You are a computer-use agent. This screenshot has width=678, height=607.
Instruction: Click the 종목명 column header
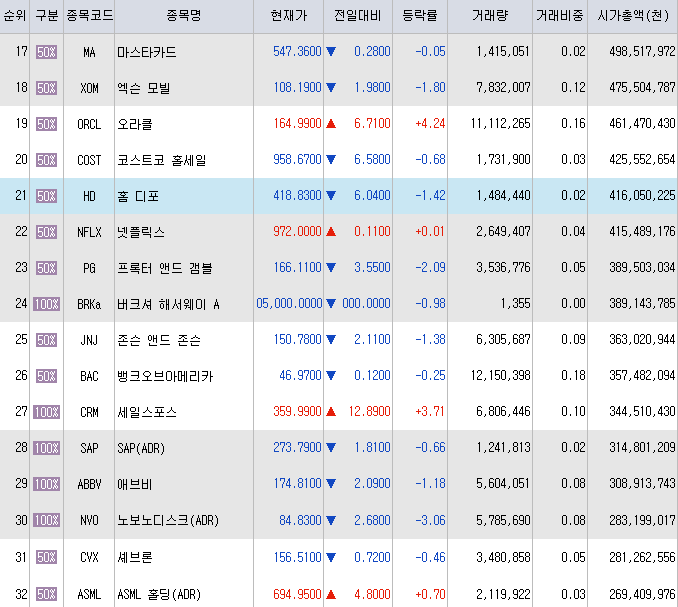(184, 16)
